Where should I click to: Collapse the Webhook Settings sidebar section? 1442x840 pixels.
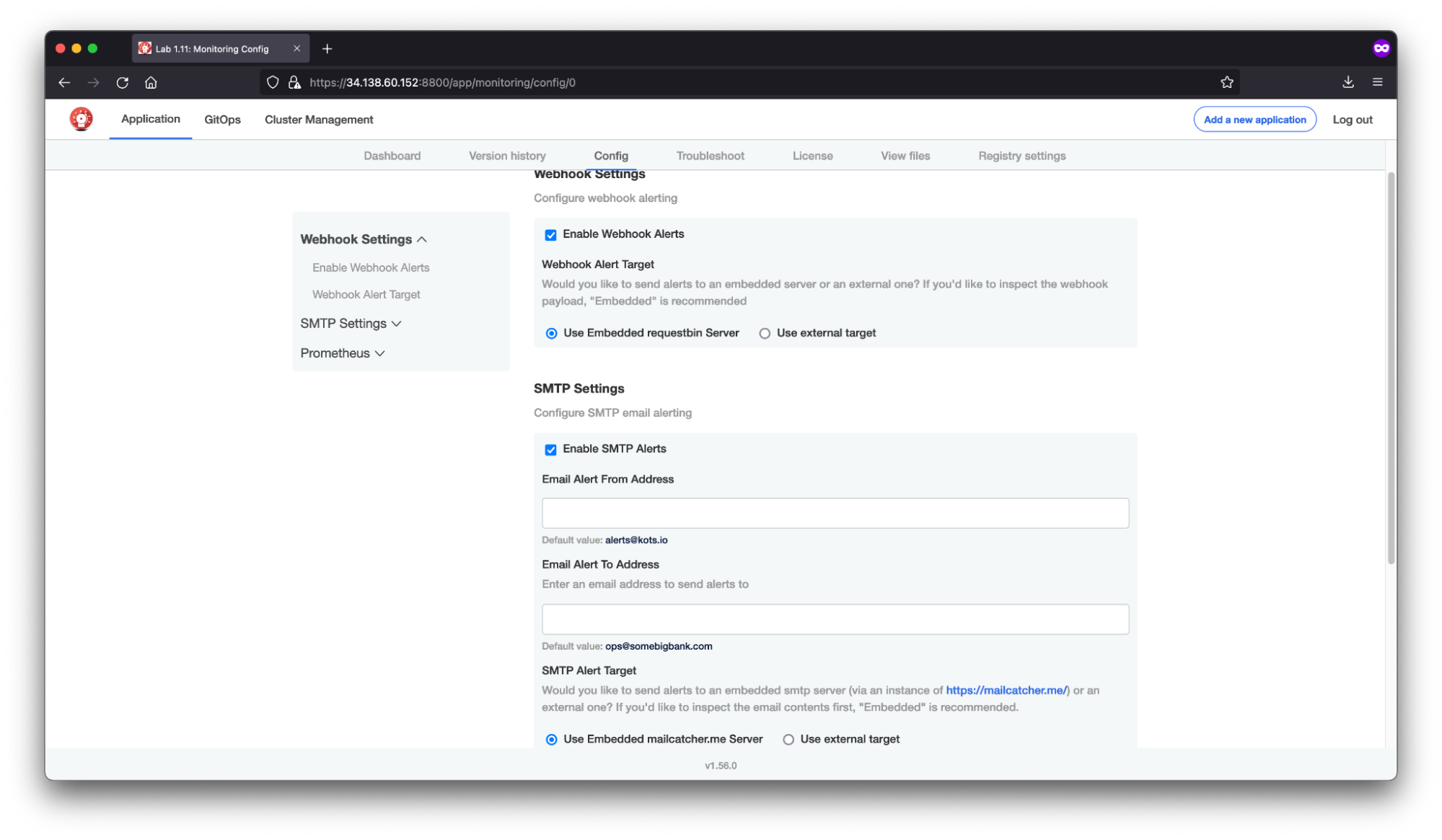(423, 239)
